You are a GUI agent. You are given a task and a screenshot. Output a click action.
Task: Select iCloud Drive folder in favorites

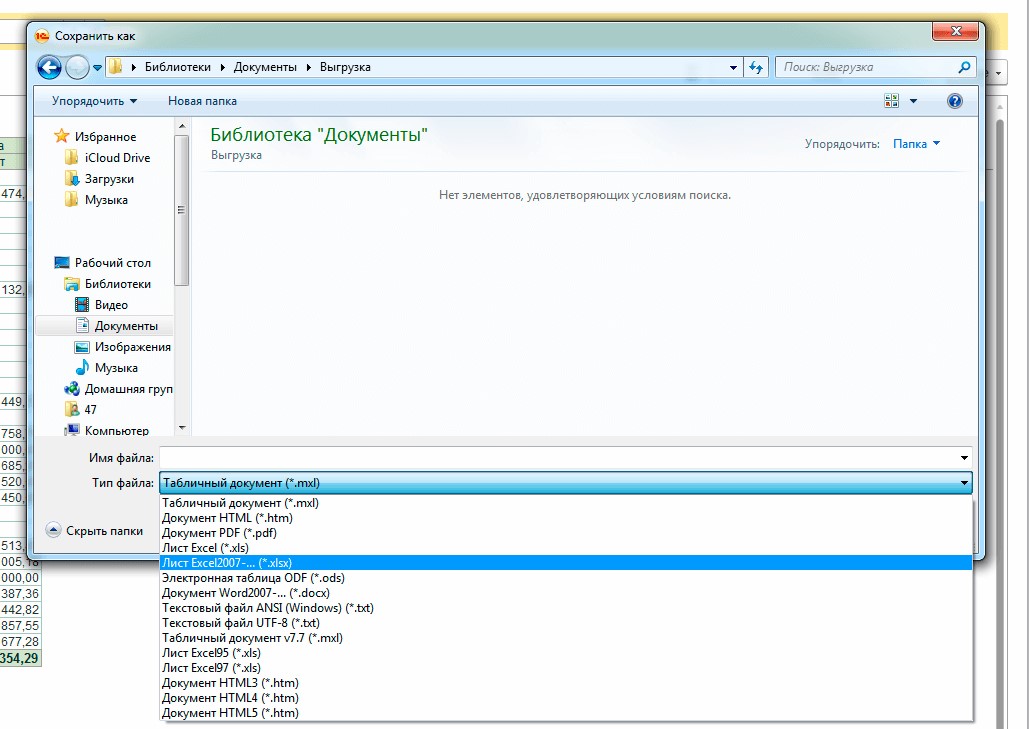[x=117, y=158]
